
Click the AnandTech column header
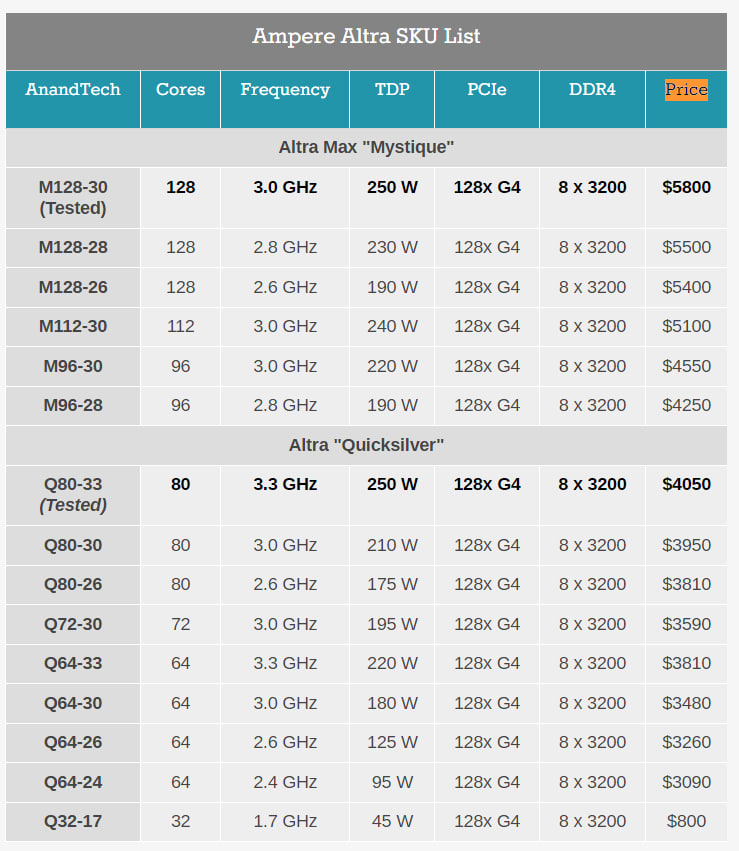pyautogui.click(x=73, y=90)
